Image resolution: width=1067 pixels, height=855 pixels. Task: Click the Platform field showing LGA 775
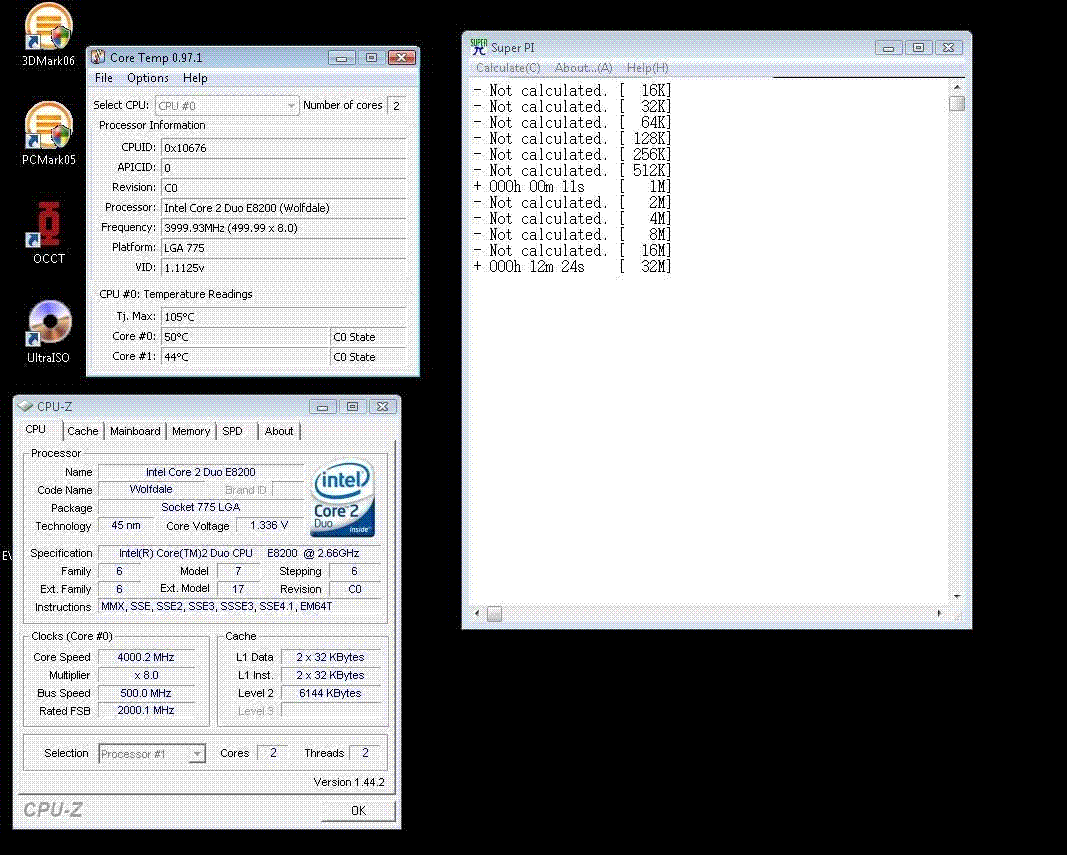[x=283, y=248]
